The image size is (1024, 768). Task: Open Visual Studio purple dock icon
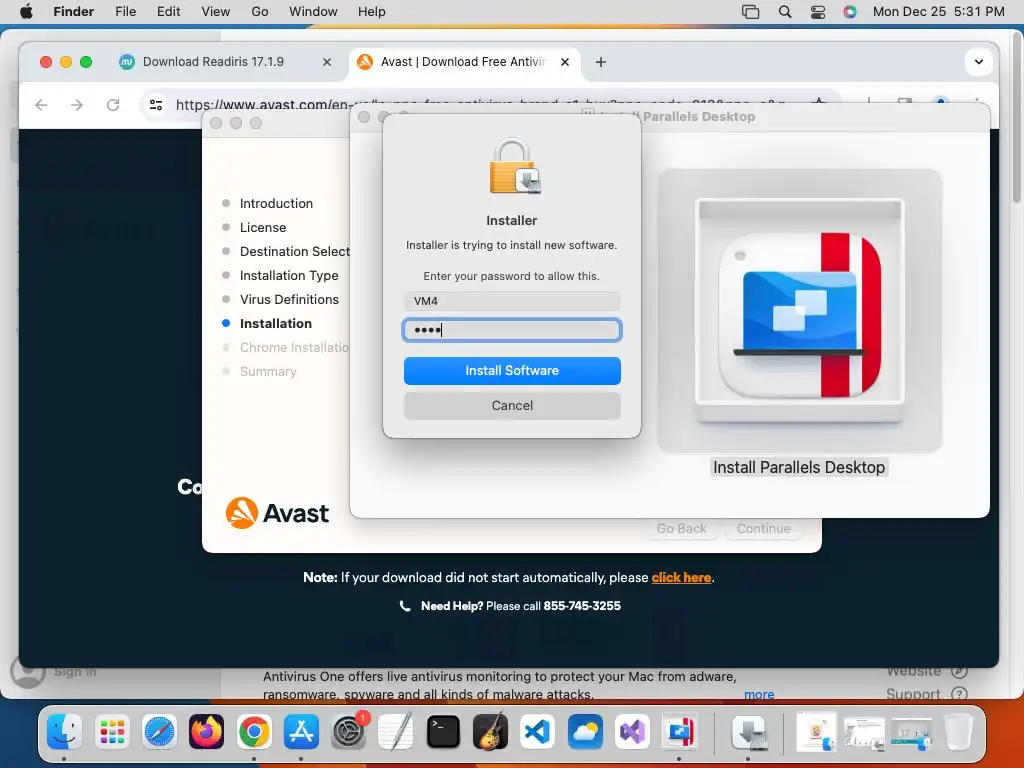pyautogui.click(x=632, y=731)
